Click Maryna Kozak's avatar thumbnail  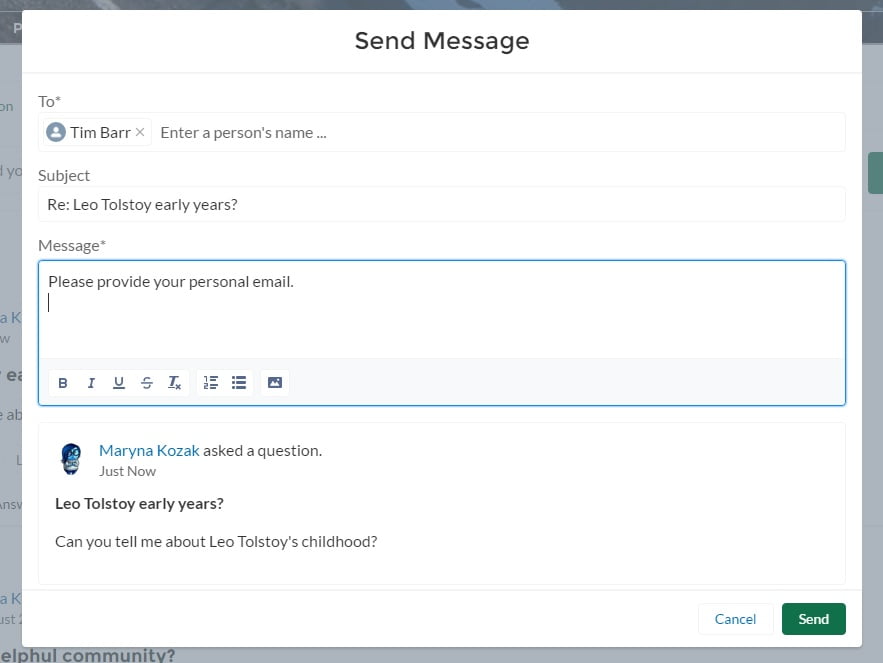pos(71,459)
